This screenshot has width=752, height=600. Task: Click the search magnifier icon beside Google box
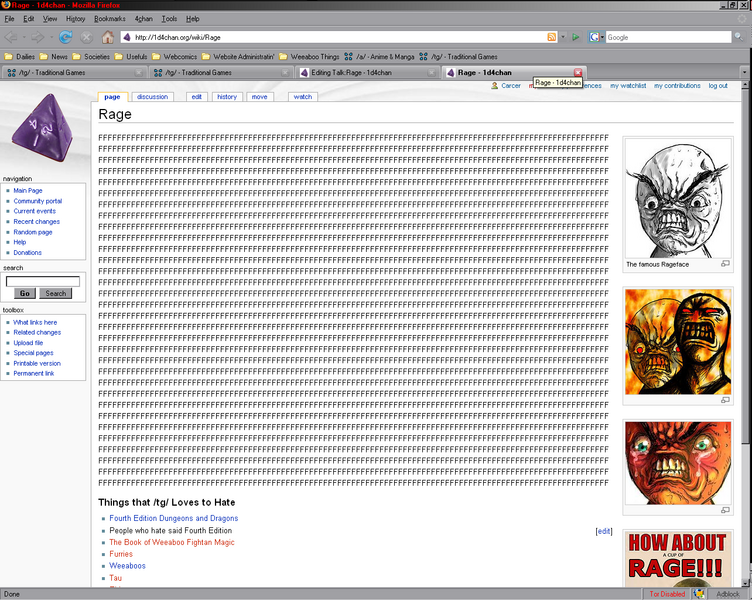(739, 37)
